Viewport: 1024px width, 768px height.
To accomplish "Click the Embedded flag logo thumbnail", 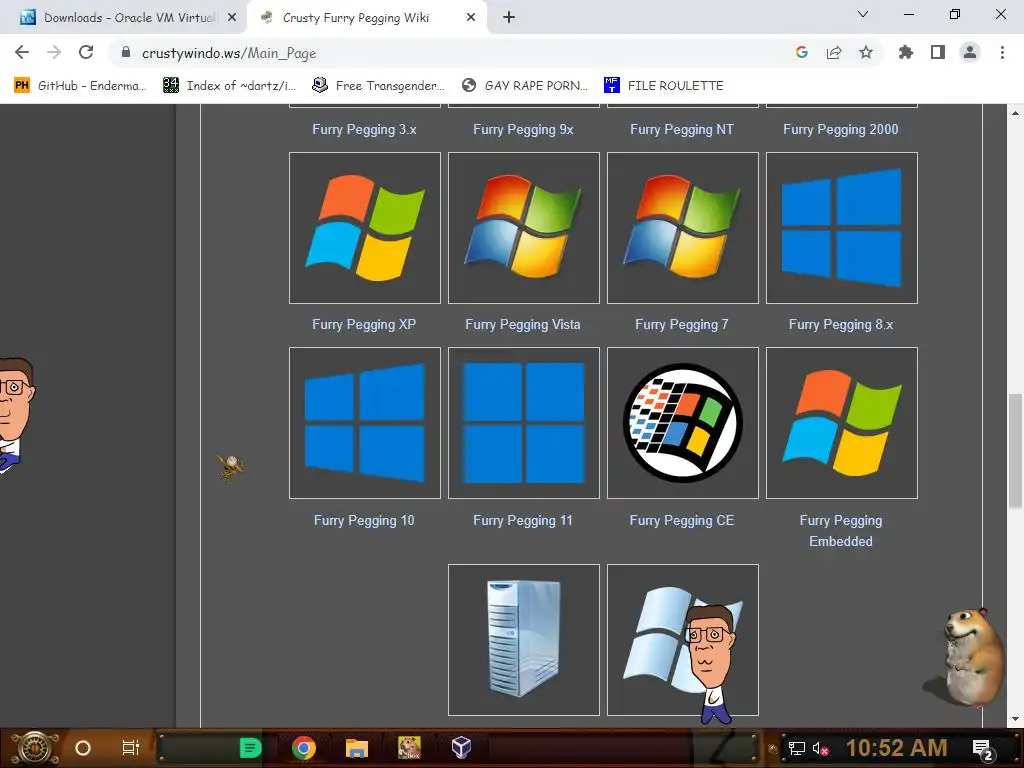I will (x=842, y=423).
